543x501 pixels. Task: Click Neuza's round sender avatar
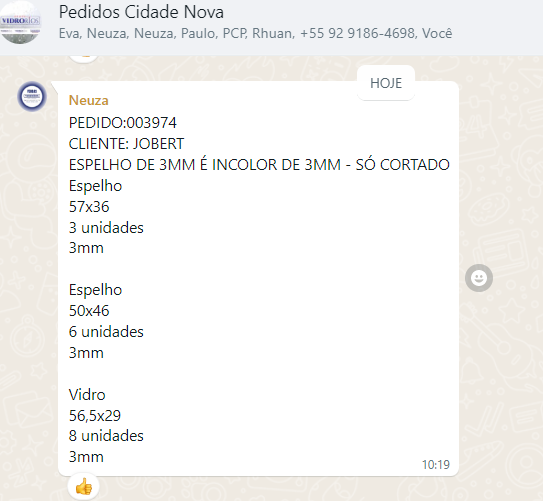32,96
